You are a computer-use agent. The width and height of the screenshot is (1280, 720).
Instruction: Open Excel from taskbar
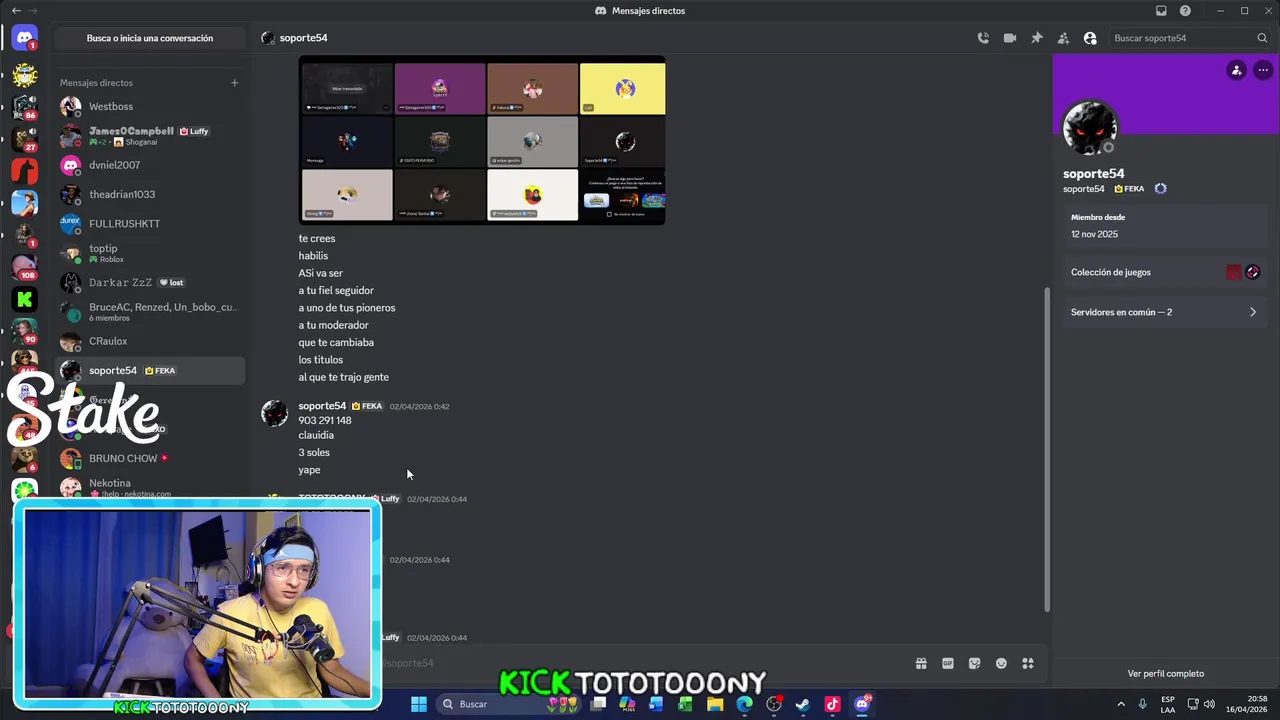685,704
